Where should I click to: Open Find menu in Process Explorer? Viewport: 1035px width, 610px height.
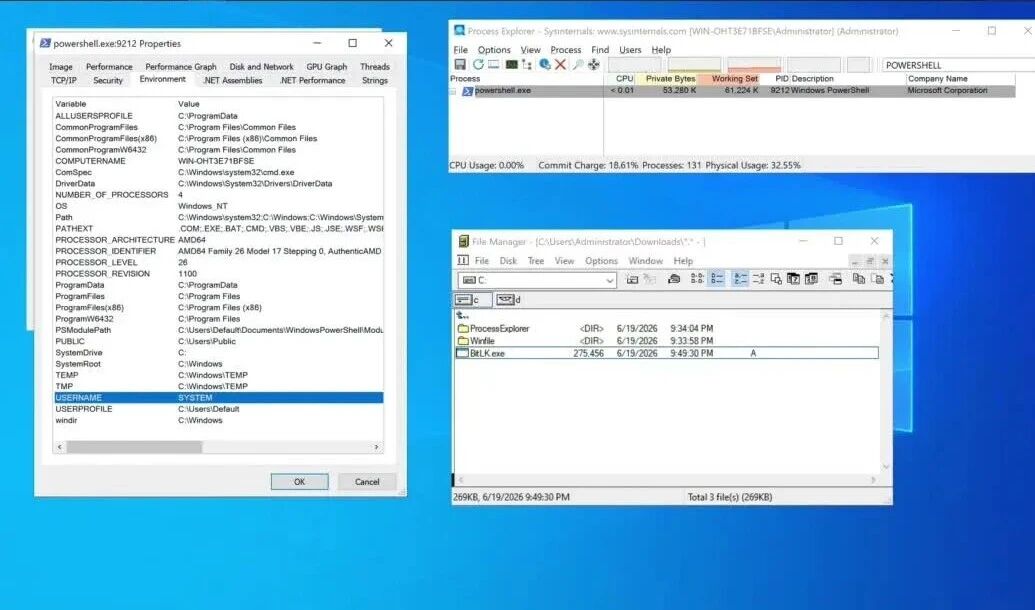[x=600, y=50]
